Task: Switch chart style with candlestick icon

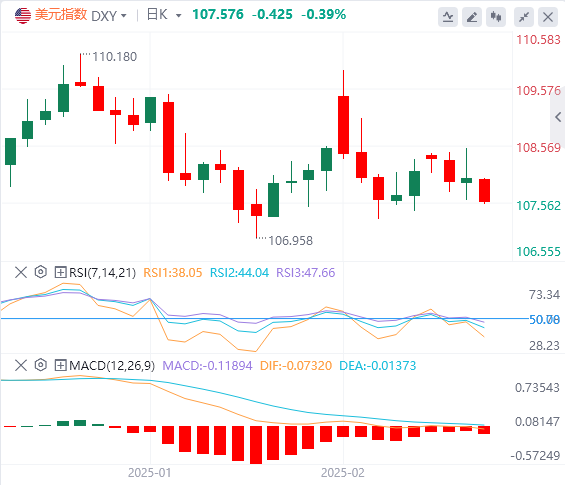Action: 496,17
